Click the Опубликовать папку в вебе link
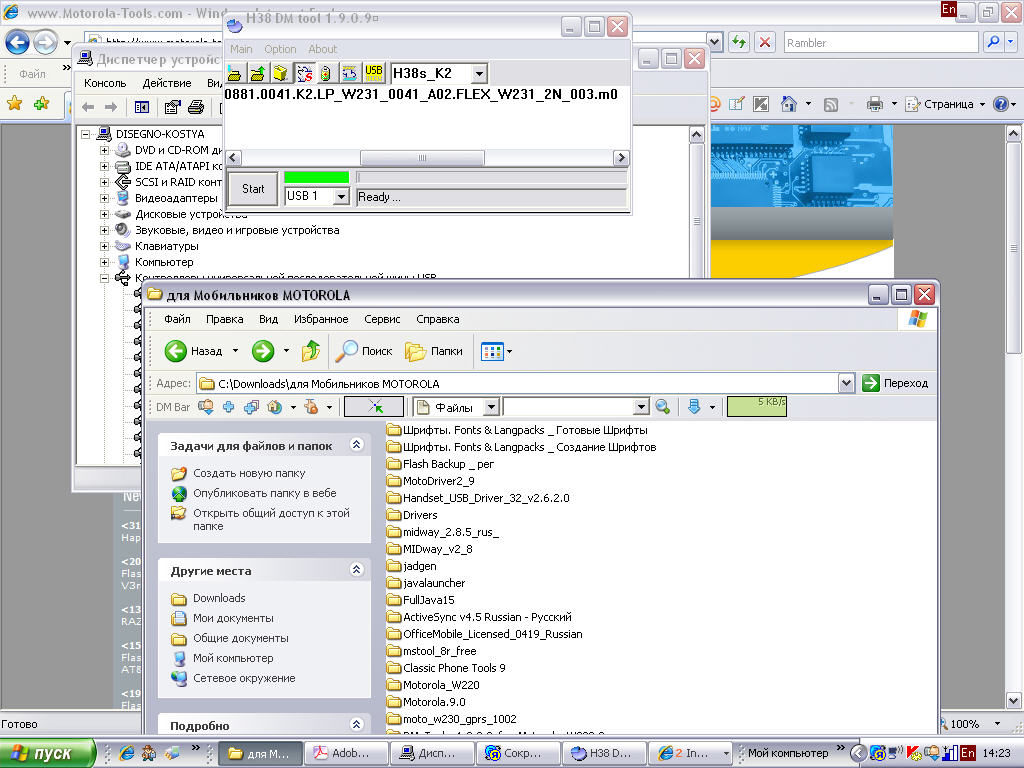The image size is (1024, 768). (264, 493)
